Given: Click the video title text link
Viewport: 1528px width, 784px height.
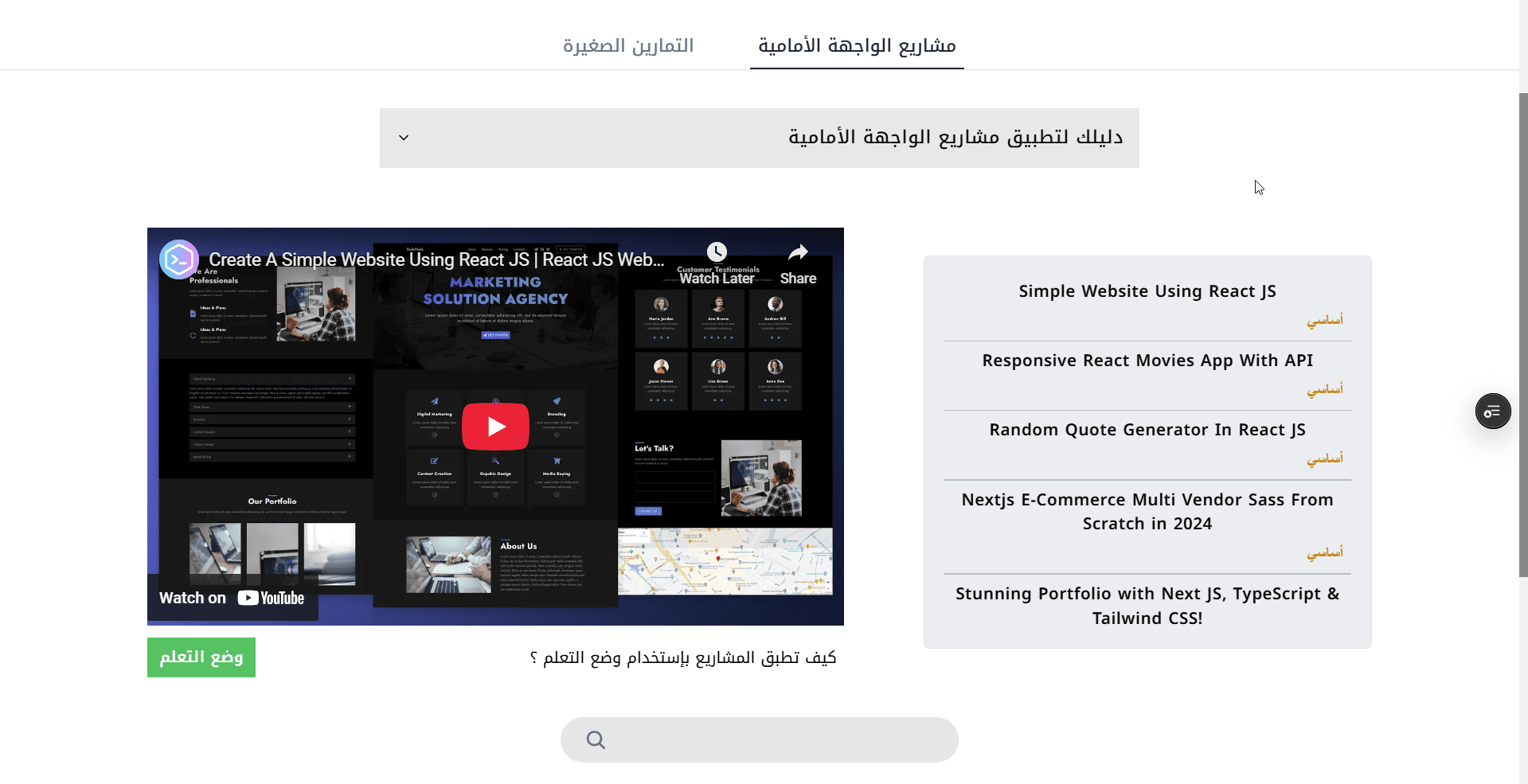Looking at the screenshot, I should (436, 259).
